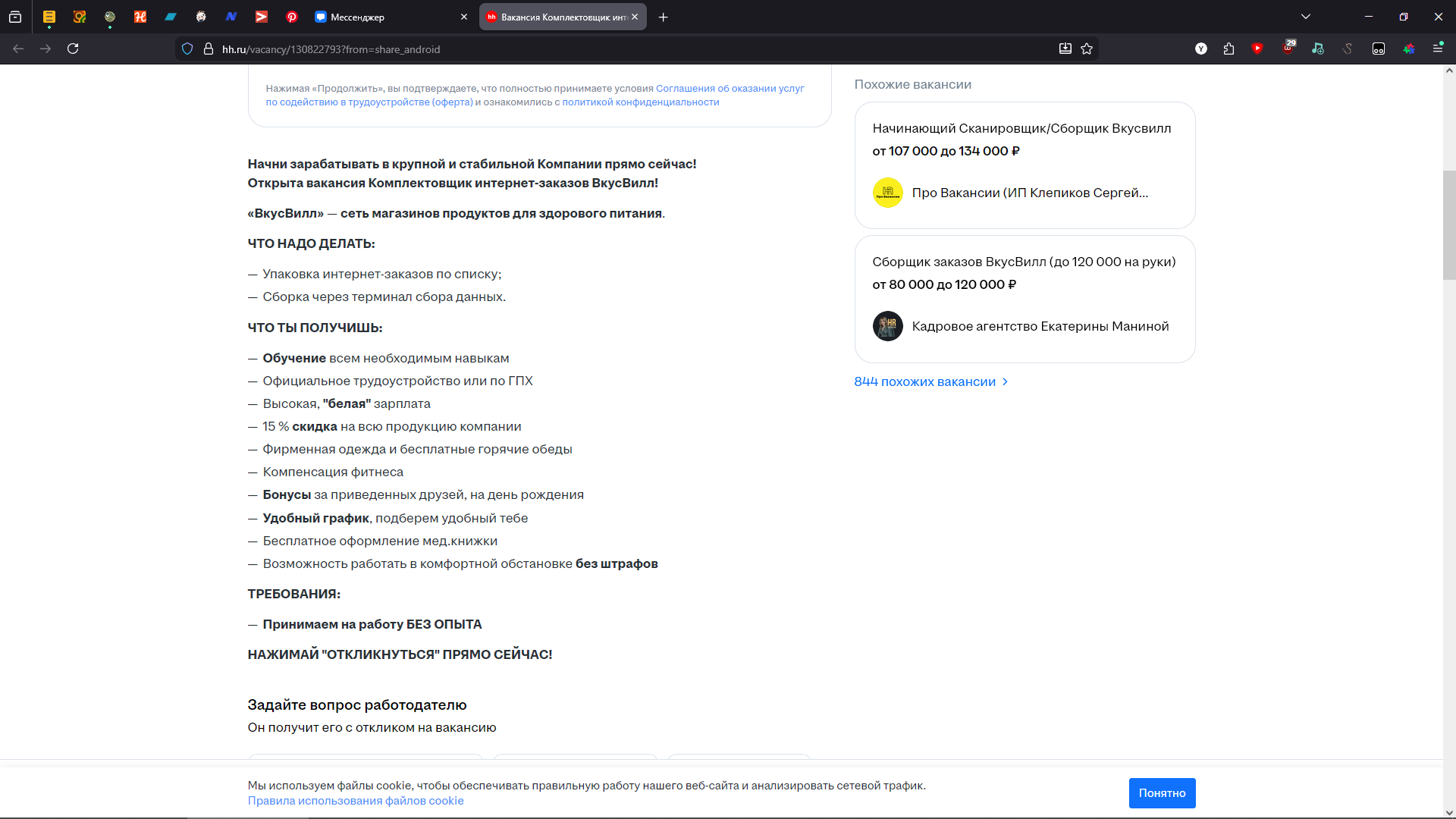The width and height of the screenshot is (1456, 819).
Task: Expand the 844 похожих вакансии chevron
Action: pos(1006,381)
